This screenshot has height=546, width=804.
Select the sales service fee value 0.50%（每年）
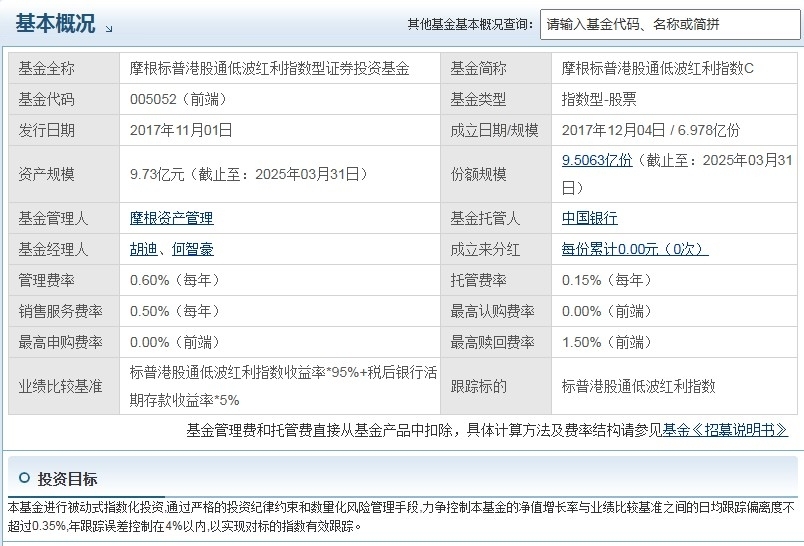pos(175,311)
